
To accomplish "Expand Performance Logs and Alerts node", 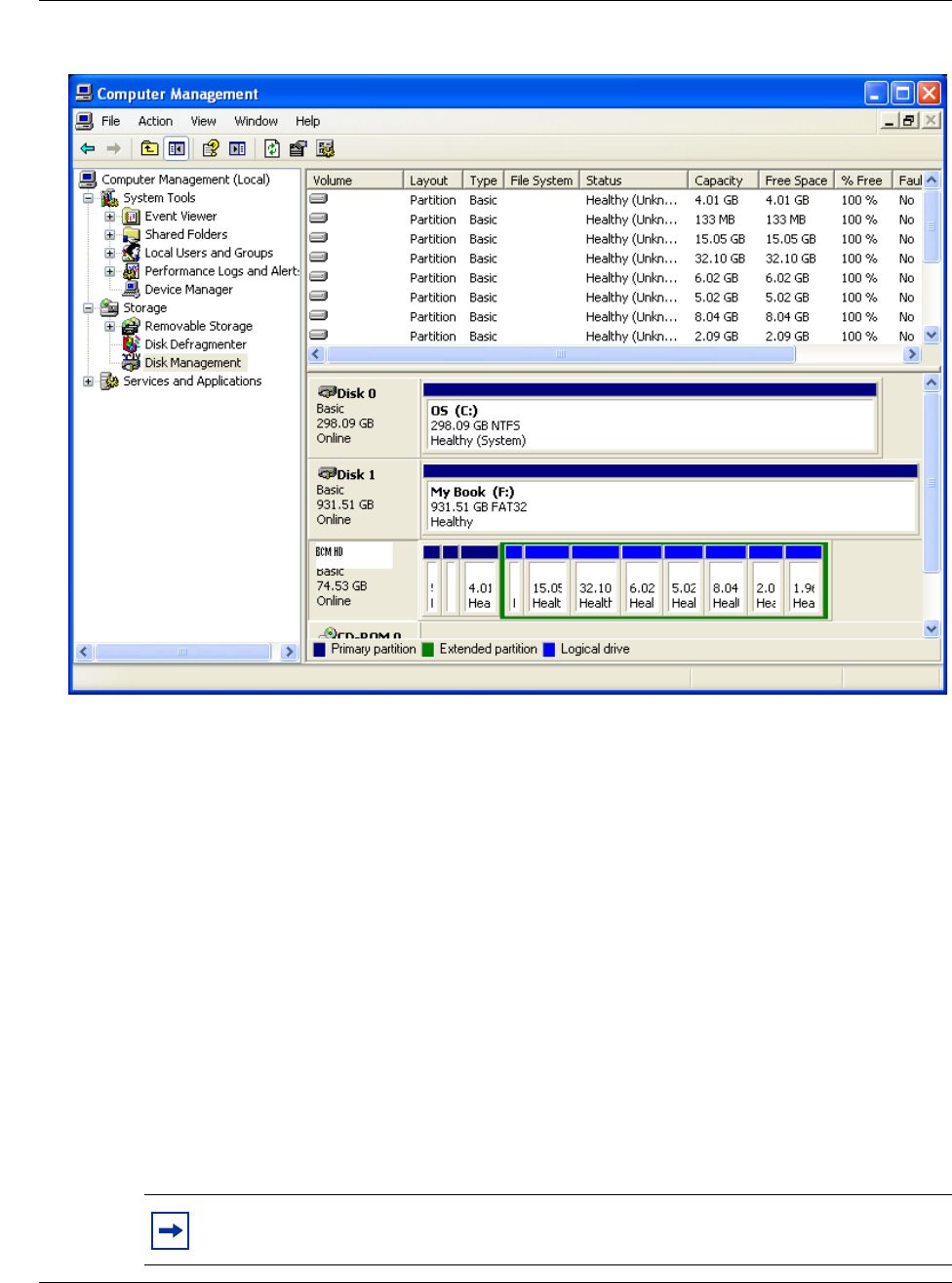I will (x=110, y=271).
